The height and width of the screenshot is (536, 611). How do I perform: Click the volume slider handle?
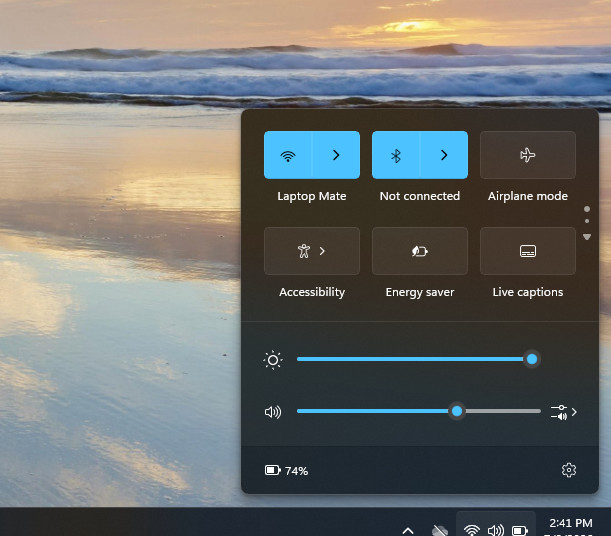(457, 411)
